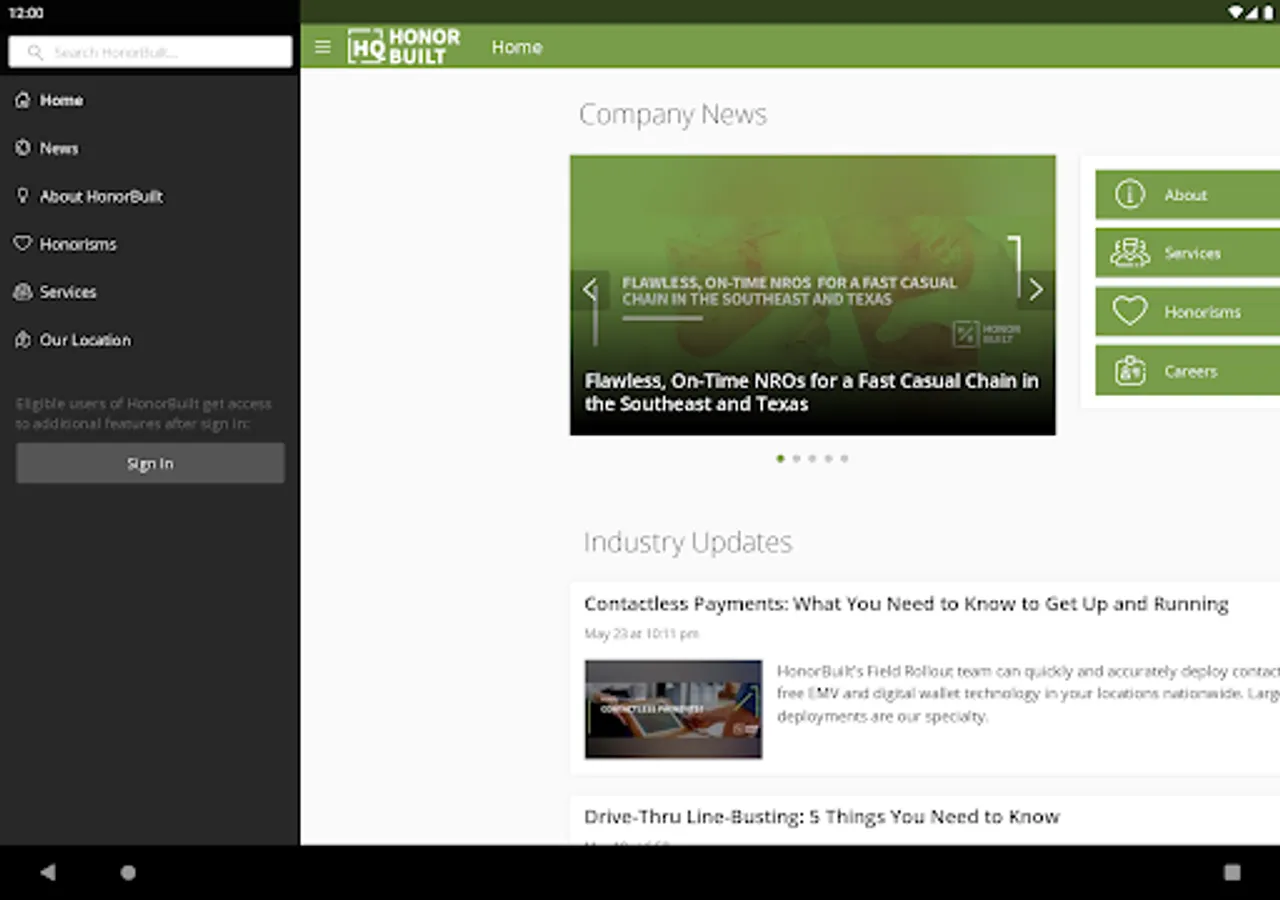Click the About HonorBuilt lightbulb icon
This screenshot has height=900, width=1280.
(23, 196)
